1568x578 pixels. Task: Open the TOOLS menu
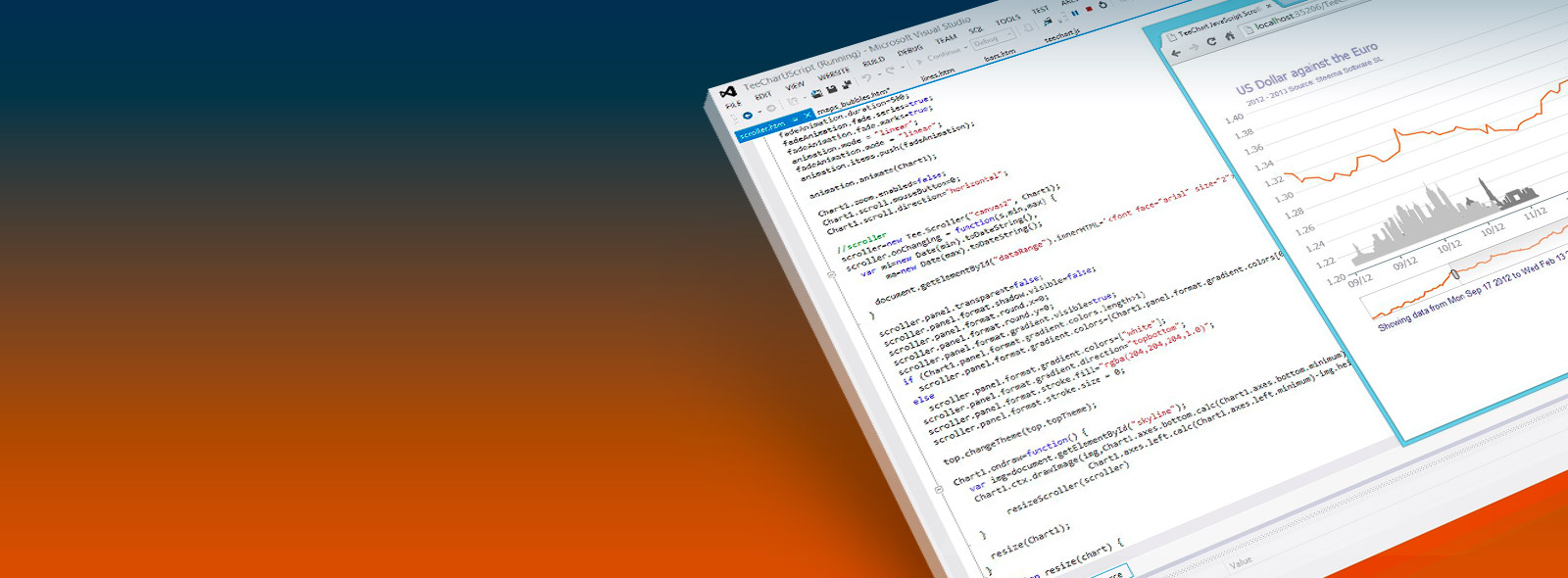click(x=1008, y=20)
